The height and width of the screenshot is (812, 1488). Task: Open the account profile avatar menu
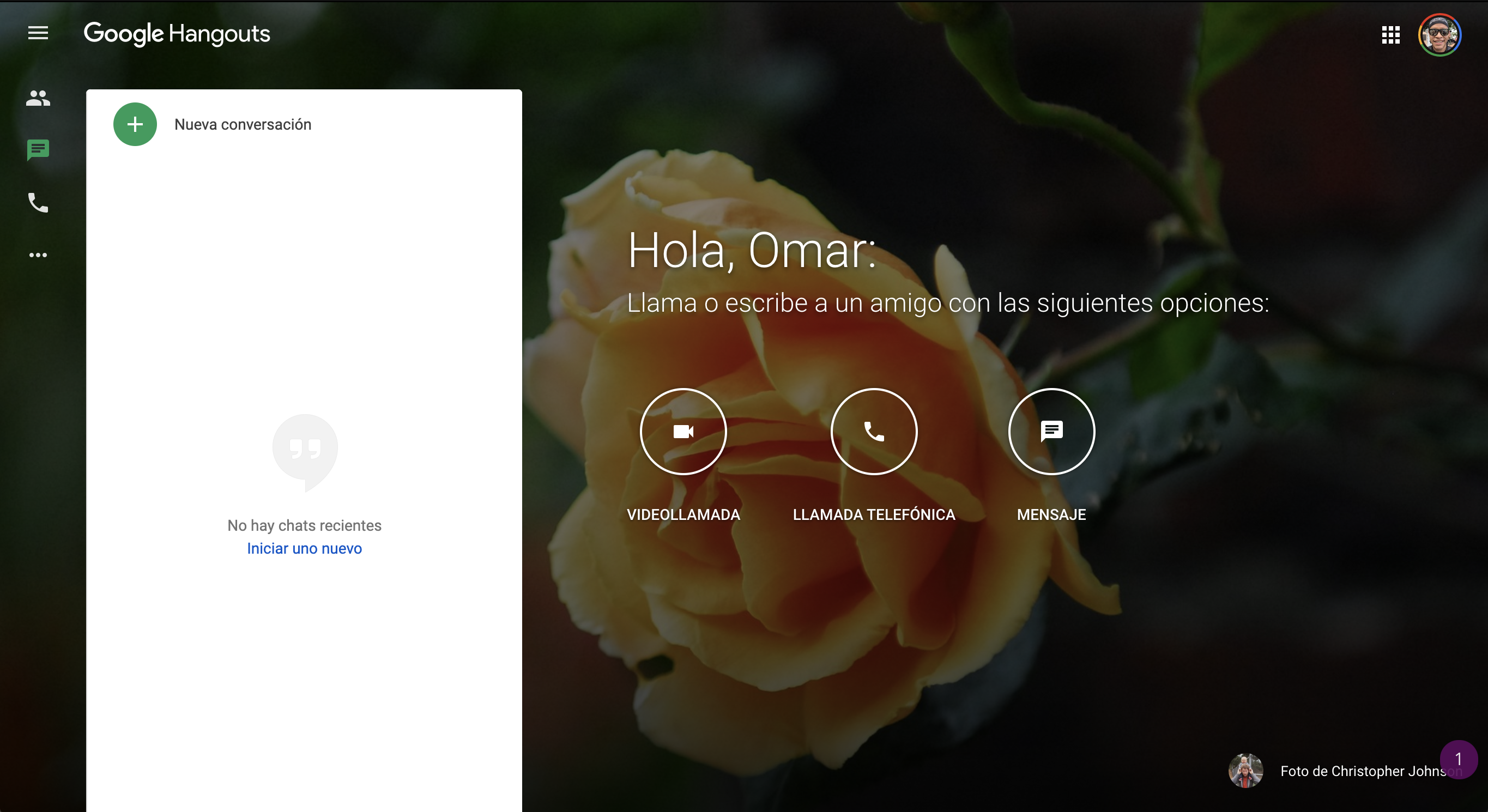tap(1439, 35)
